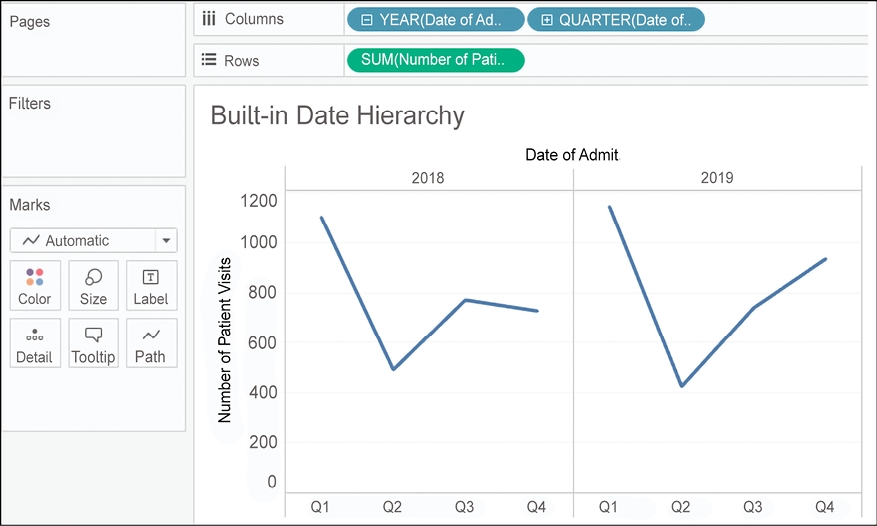Click the Label marks card icon
This screenshot has height=526, width=877.
click(x=150, y=285)
